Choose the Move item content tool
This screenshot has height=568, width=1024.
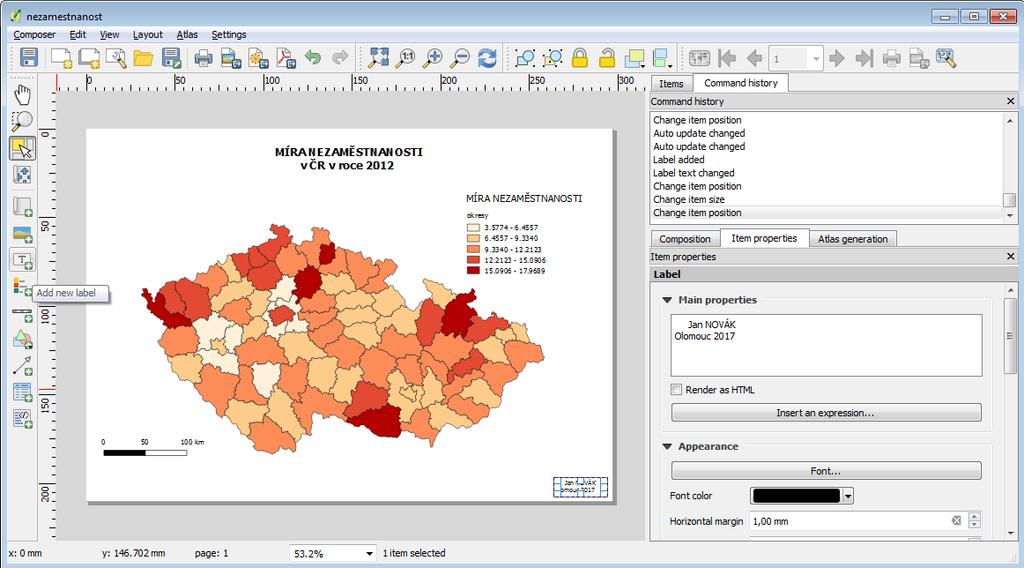point(23,175)
